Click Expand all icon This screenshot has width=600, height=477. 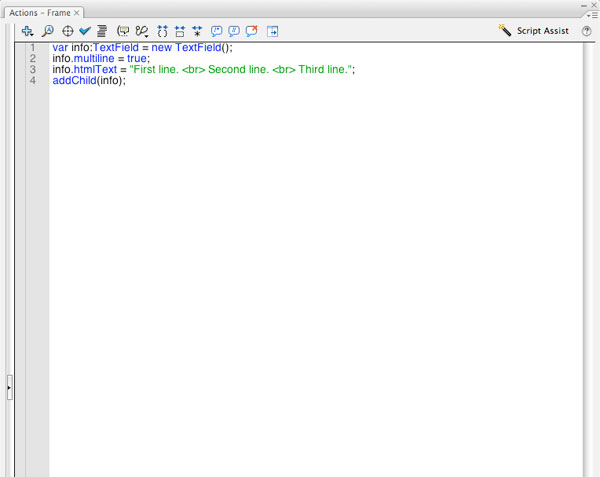(x=197, y=31)
